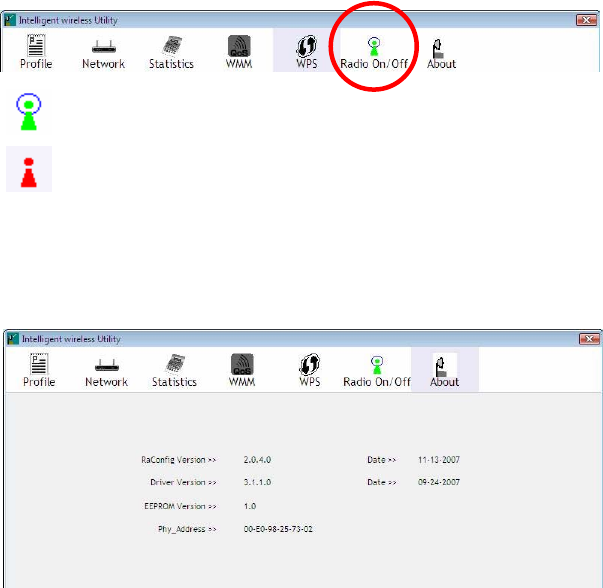Click the EEPROM Version value 1.0
Image resolution: width=603 pixels, height=588 pixels.
pos(250,506)
